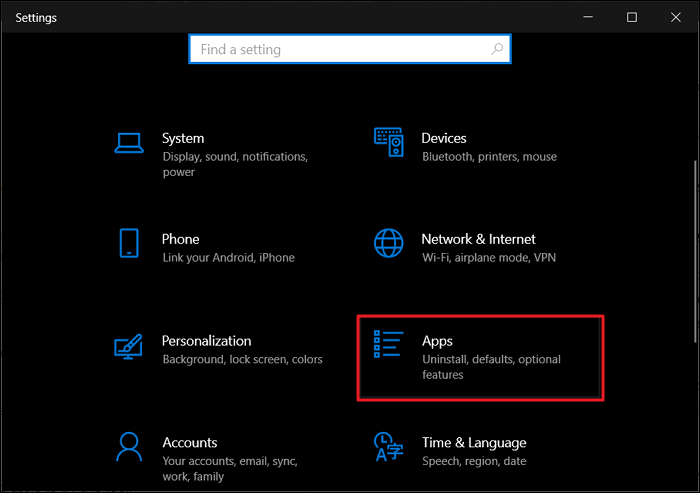
Task: Go to Phone settings label
Action: [181, 239]
